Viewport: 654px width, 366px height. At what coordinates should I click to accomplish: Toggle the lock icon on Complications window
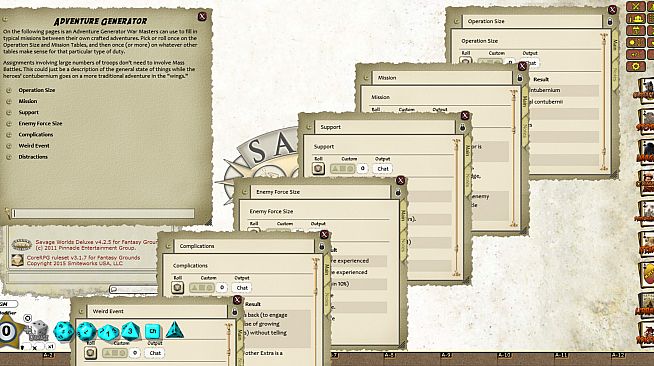(322, 246)
